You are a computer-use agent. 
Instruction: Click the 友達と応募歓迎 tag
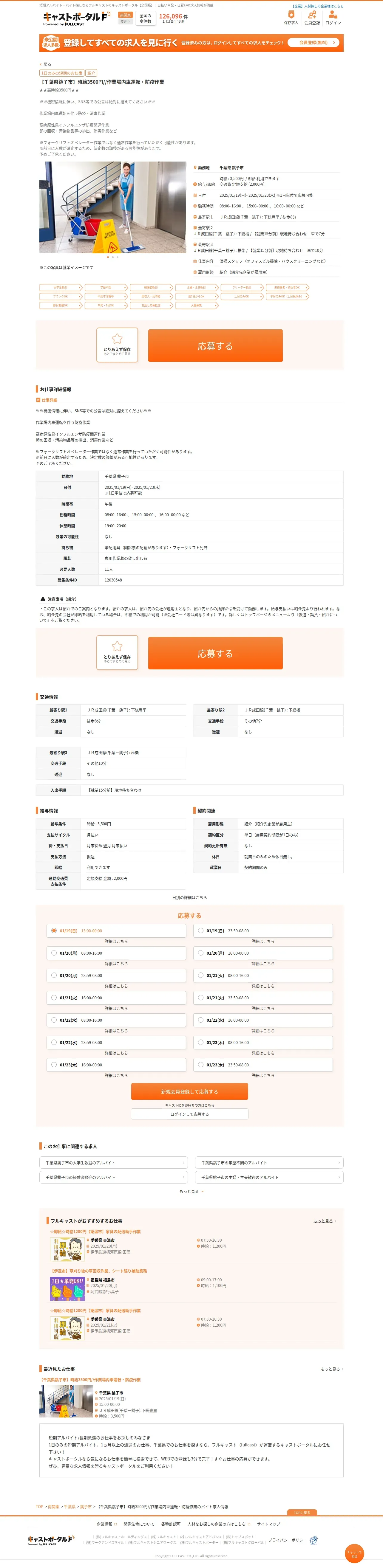pos(151,305)
